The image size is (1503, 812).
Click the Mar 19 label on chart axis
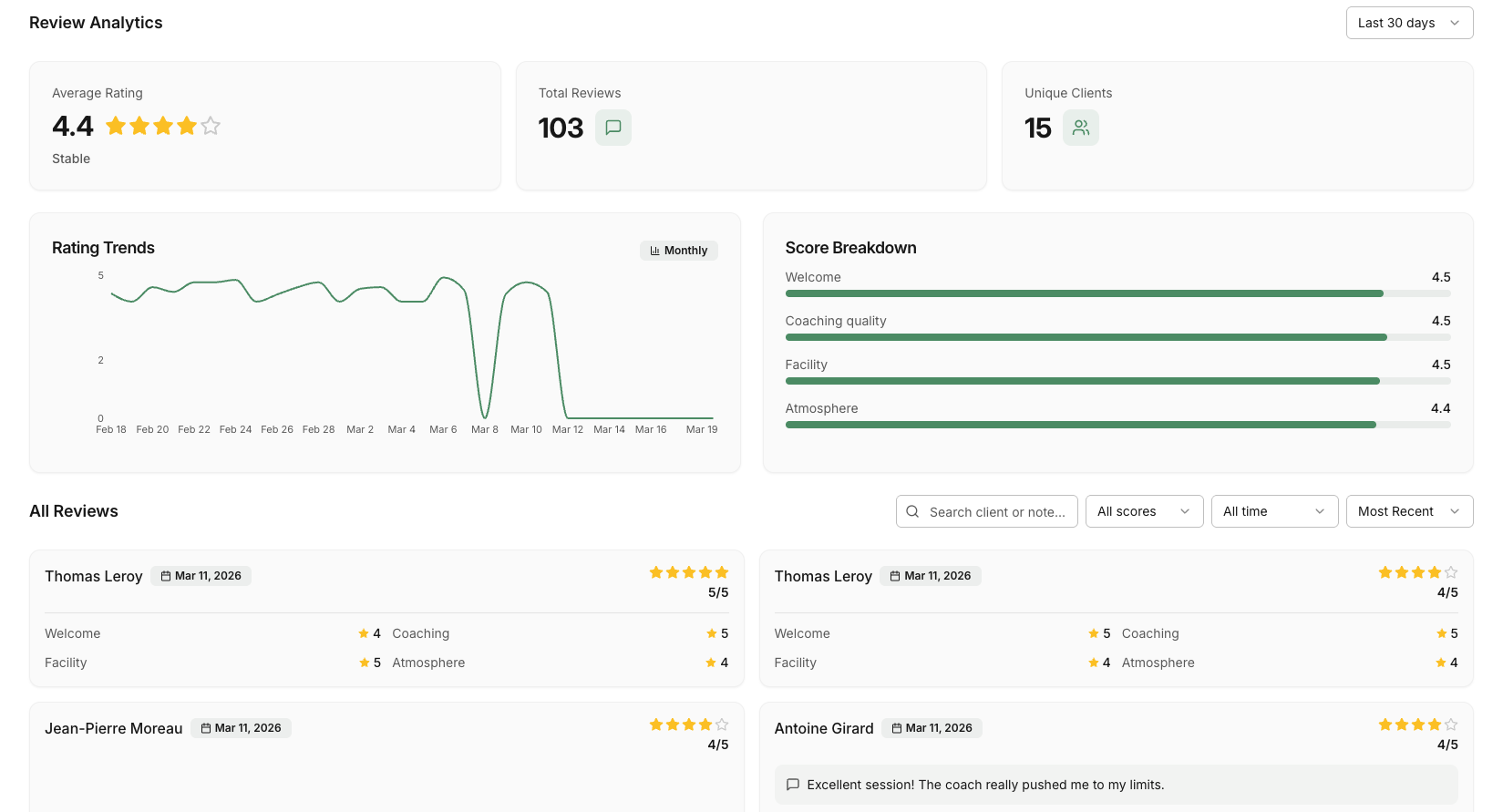(702, 429)
